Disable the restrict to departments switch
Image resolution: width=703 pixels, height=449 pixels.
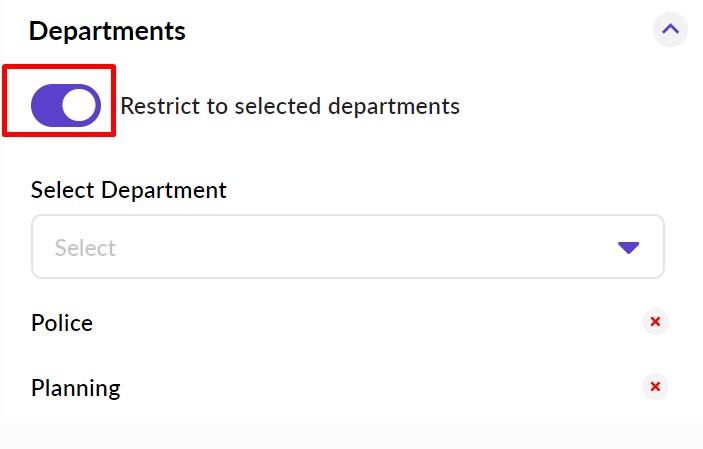coord(66,105)
